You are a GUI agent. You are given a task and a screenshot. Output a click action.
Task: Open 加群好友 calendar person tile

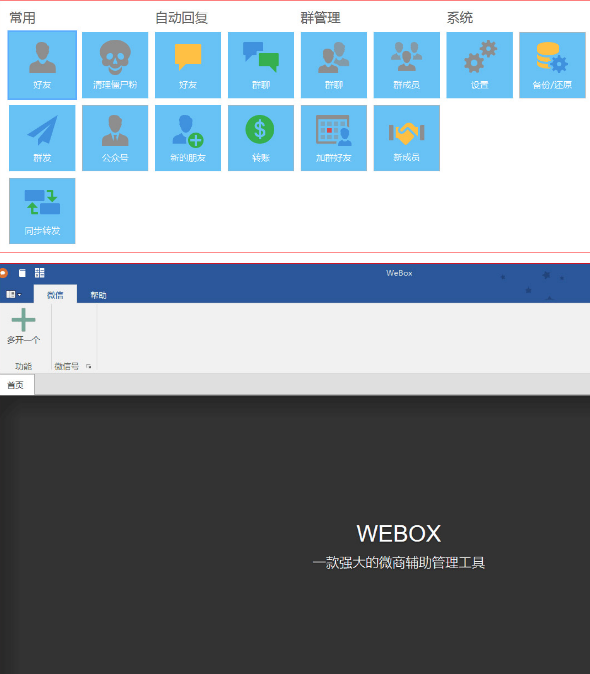pos(334,138)
